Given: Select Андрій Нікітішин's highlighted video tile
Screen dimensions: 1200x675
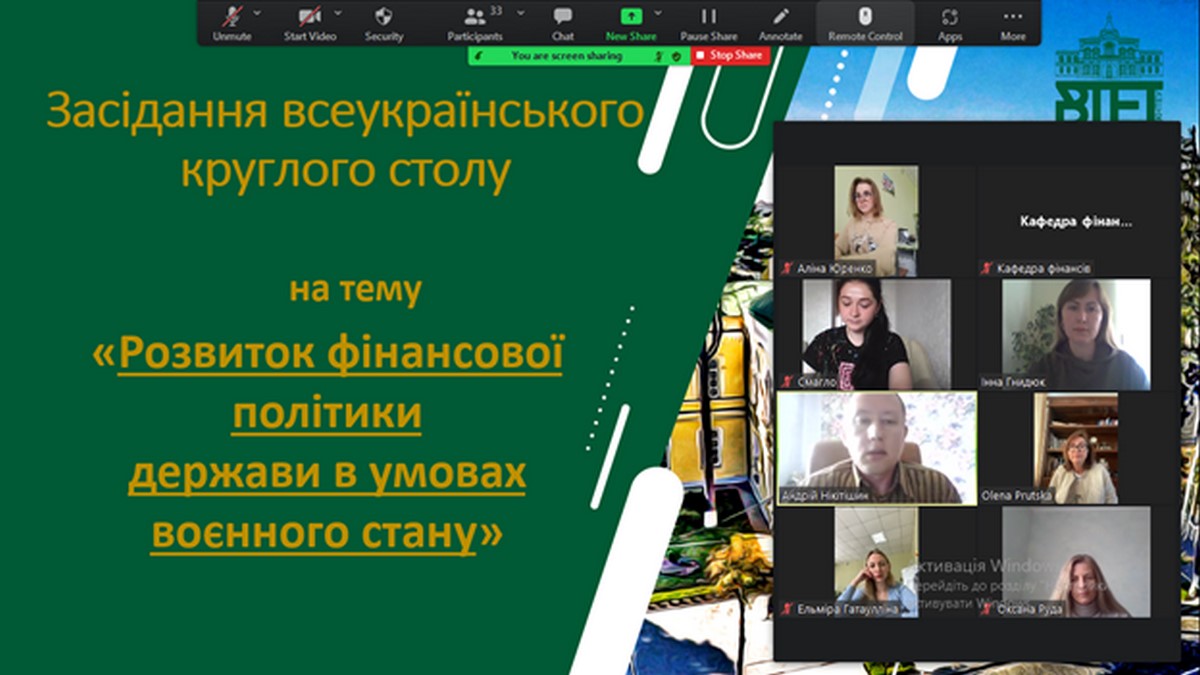Looking at the screenshot, I should (877, 447).
